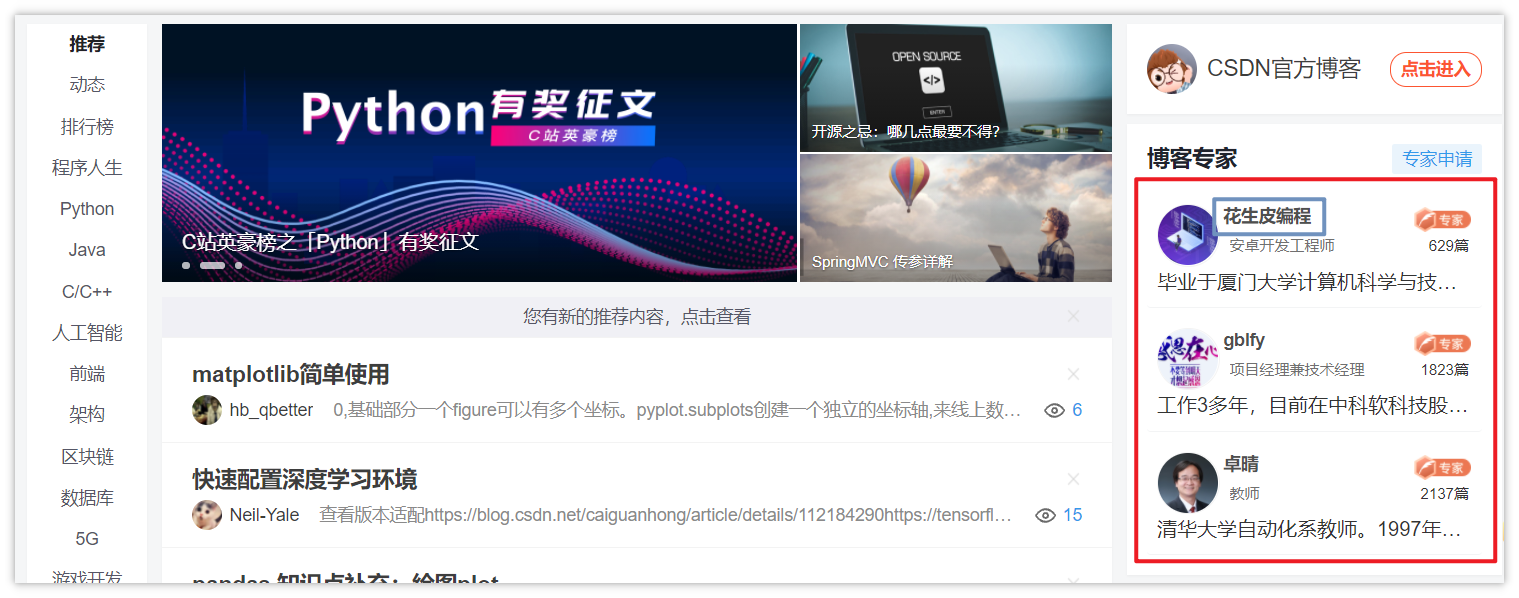
Task: Open article 快速配置深度学习环境
Action: tap(305, 479)
